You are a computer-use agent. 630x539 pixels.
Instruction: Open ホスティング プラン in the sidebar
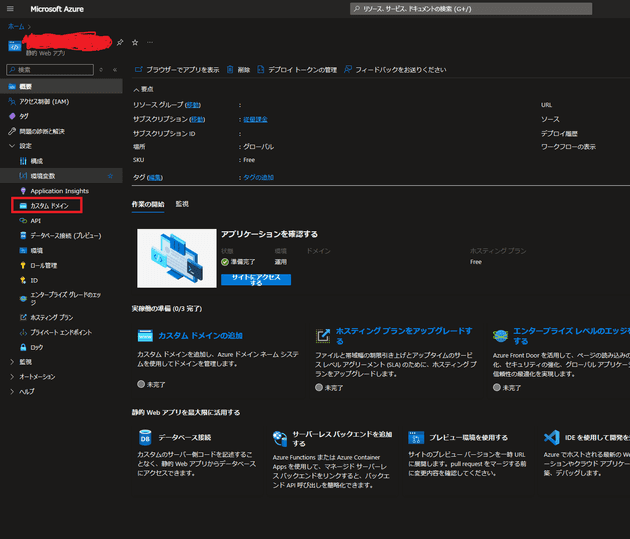[52, 317]
